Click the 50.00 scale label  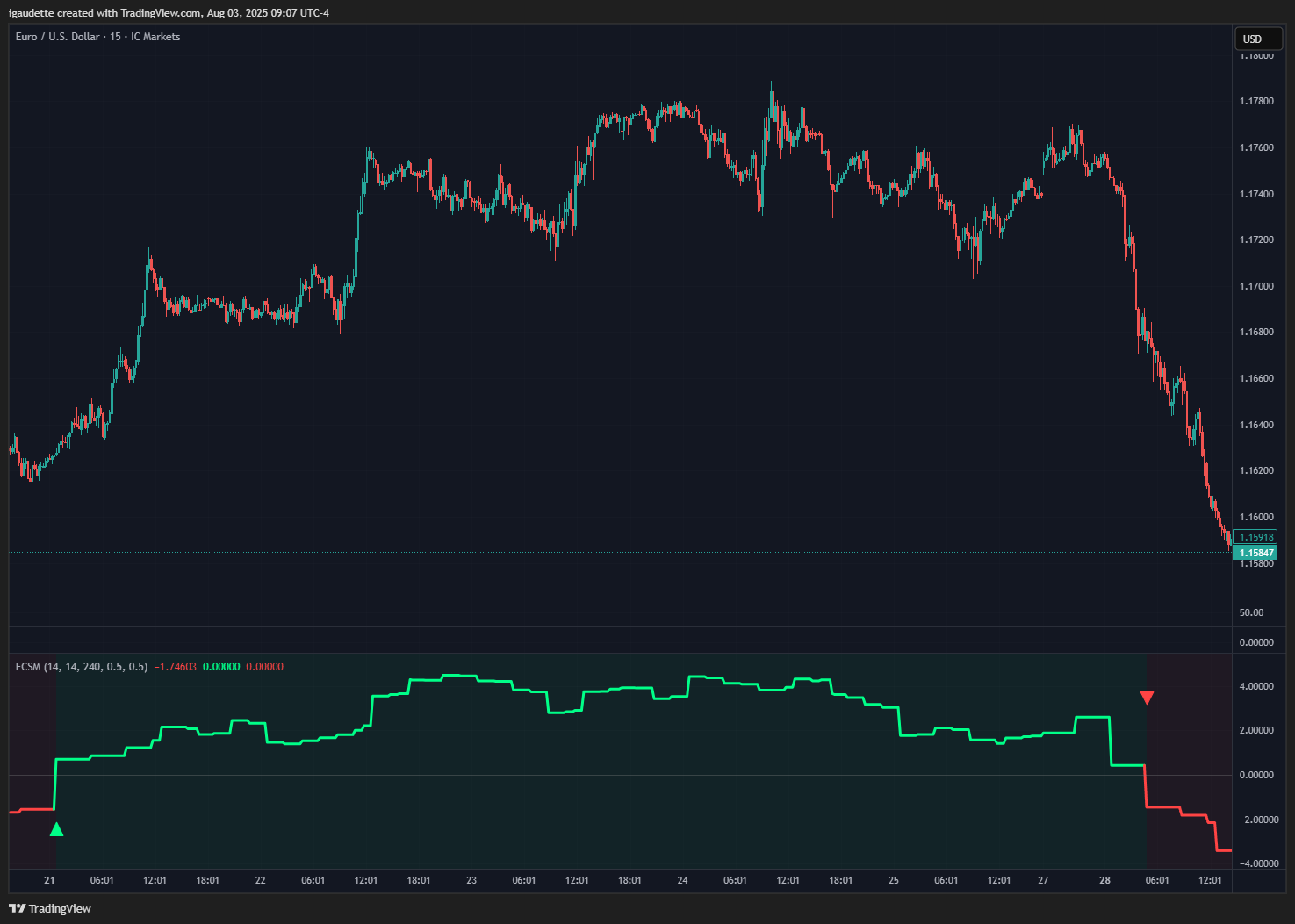point(1252,612)
